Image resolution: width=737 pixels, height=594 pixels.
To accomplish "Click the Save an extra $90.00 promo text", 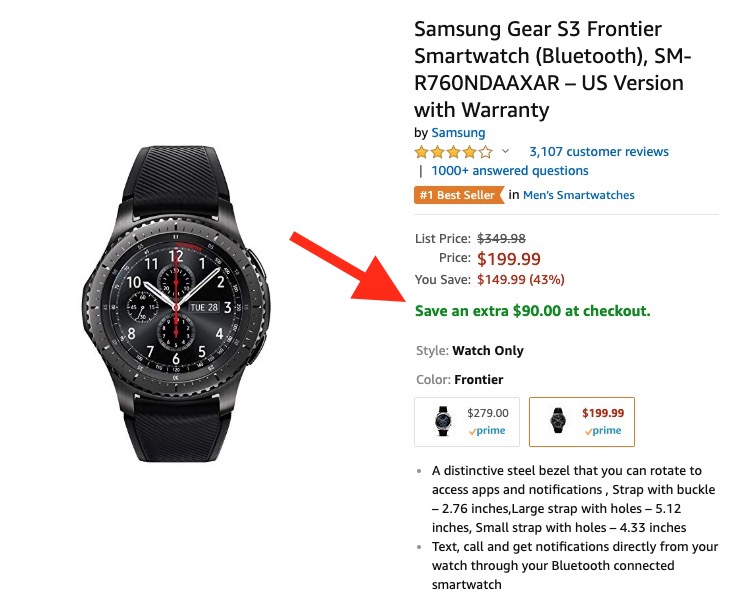I will (533, 311).
